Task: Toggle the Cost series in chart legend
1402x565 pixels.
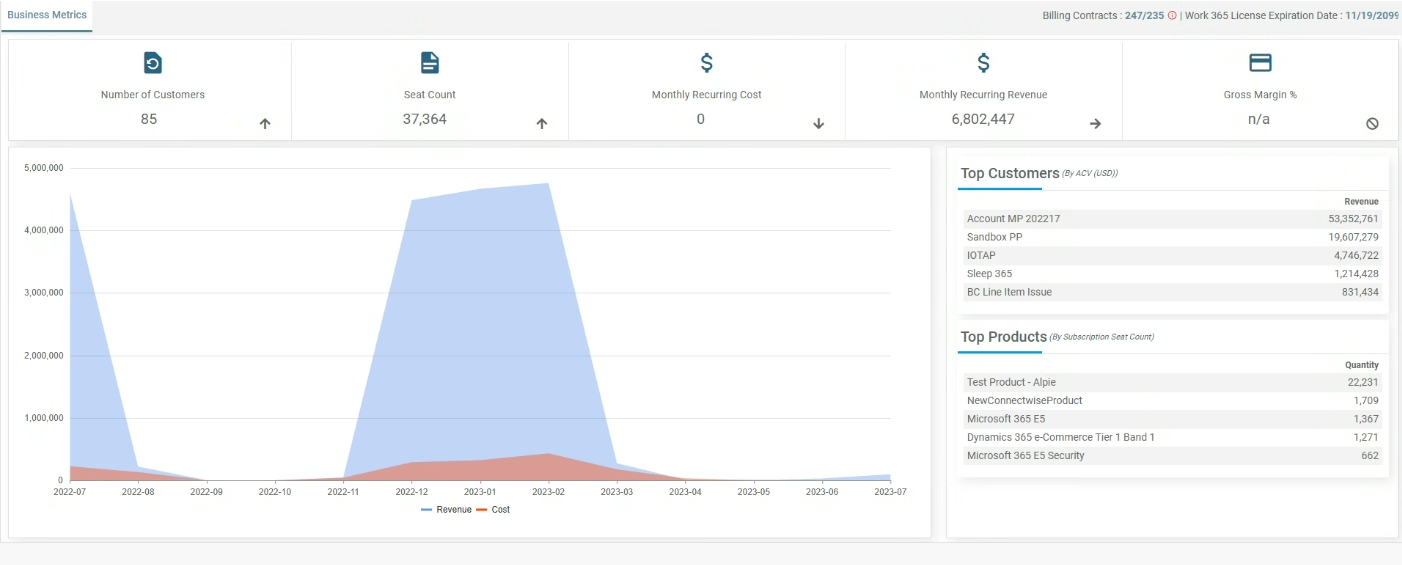Action: pos(493,510)
